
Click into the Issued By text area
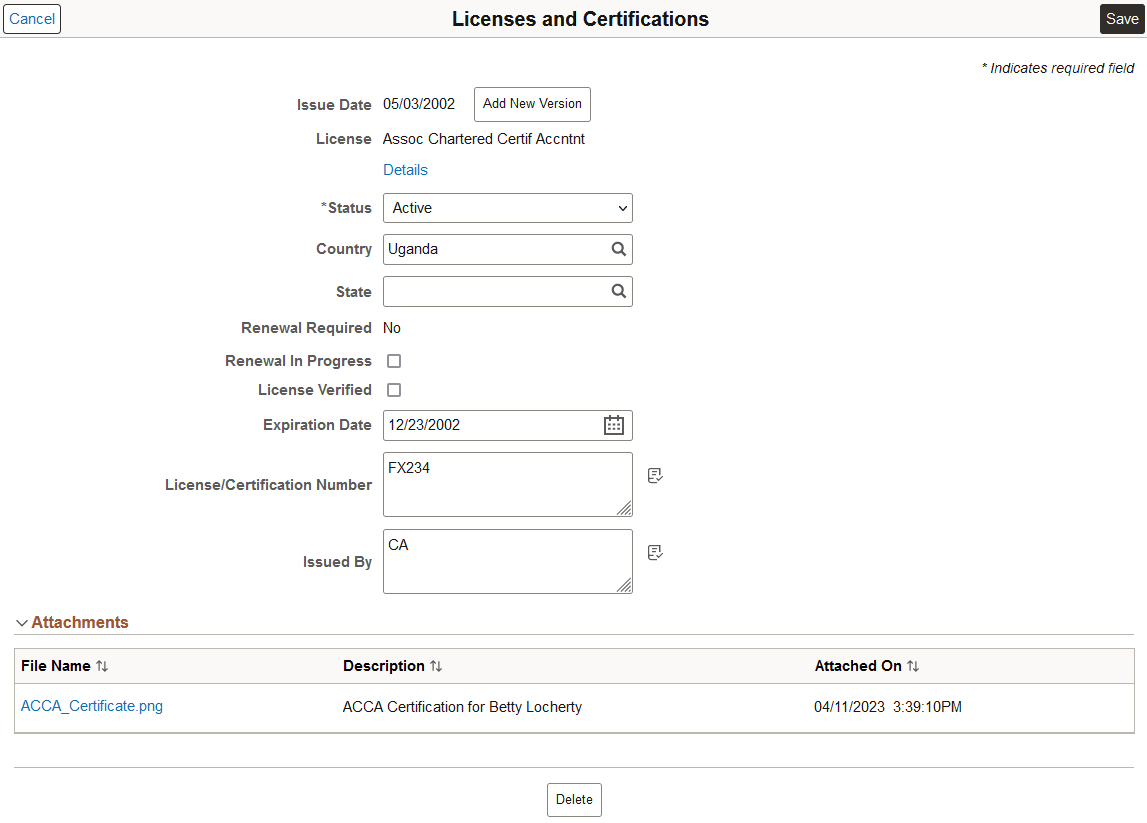tap(508, 561)
